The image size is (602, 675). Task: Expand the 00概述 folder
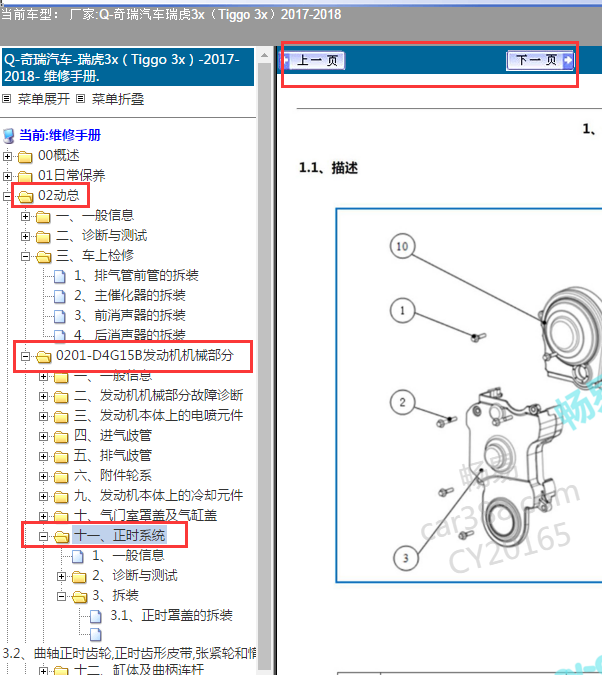(x=7, y=156)
